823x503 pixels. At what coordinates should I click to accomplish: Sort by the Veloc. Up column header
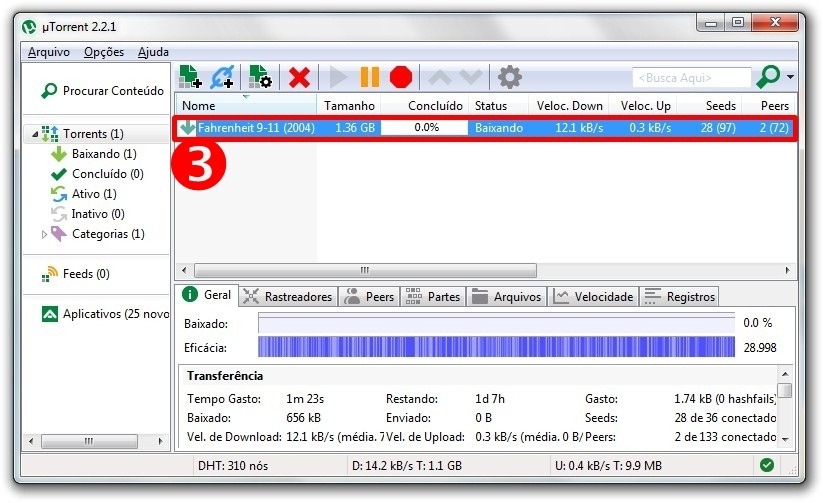[643, 106]
